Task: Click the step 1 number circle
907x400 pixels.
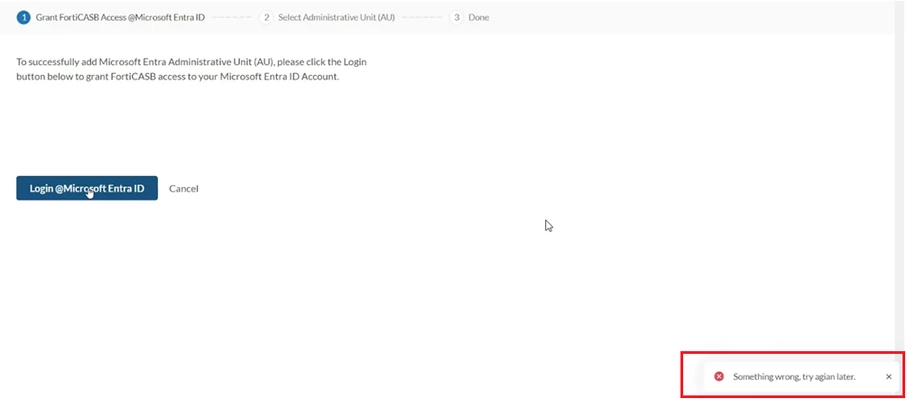Action: pyautogui.click(x=23, y=17)
